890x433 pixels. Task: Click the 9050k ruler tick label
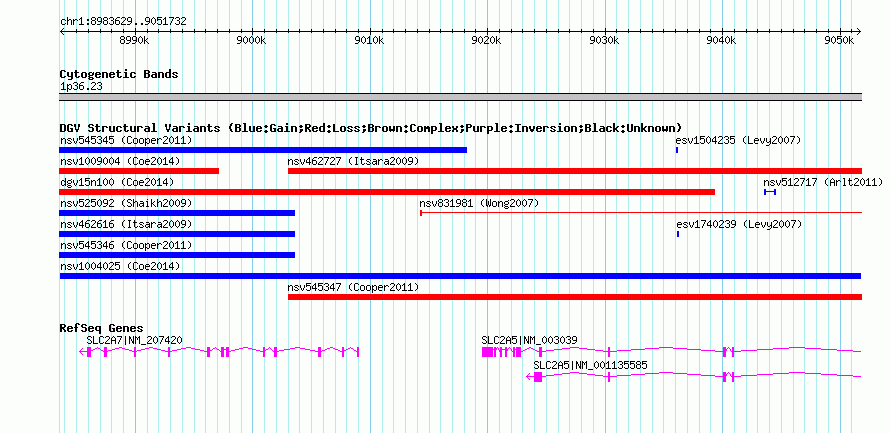[x=840, y=40]
